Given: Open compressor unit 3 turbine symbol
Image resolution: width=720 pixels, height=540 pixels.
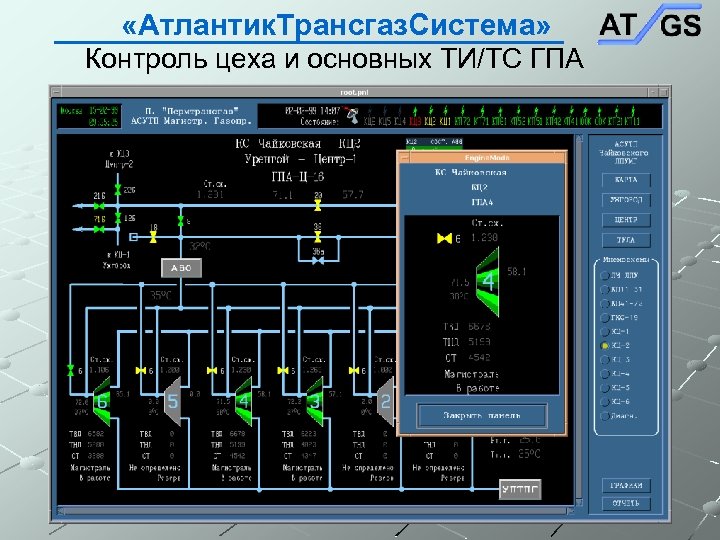Looking at the screenshot, I should click(x=314, y=402).
